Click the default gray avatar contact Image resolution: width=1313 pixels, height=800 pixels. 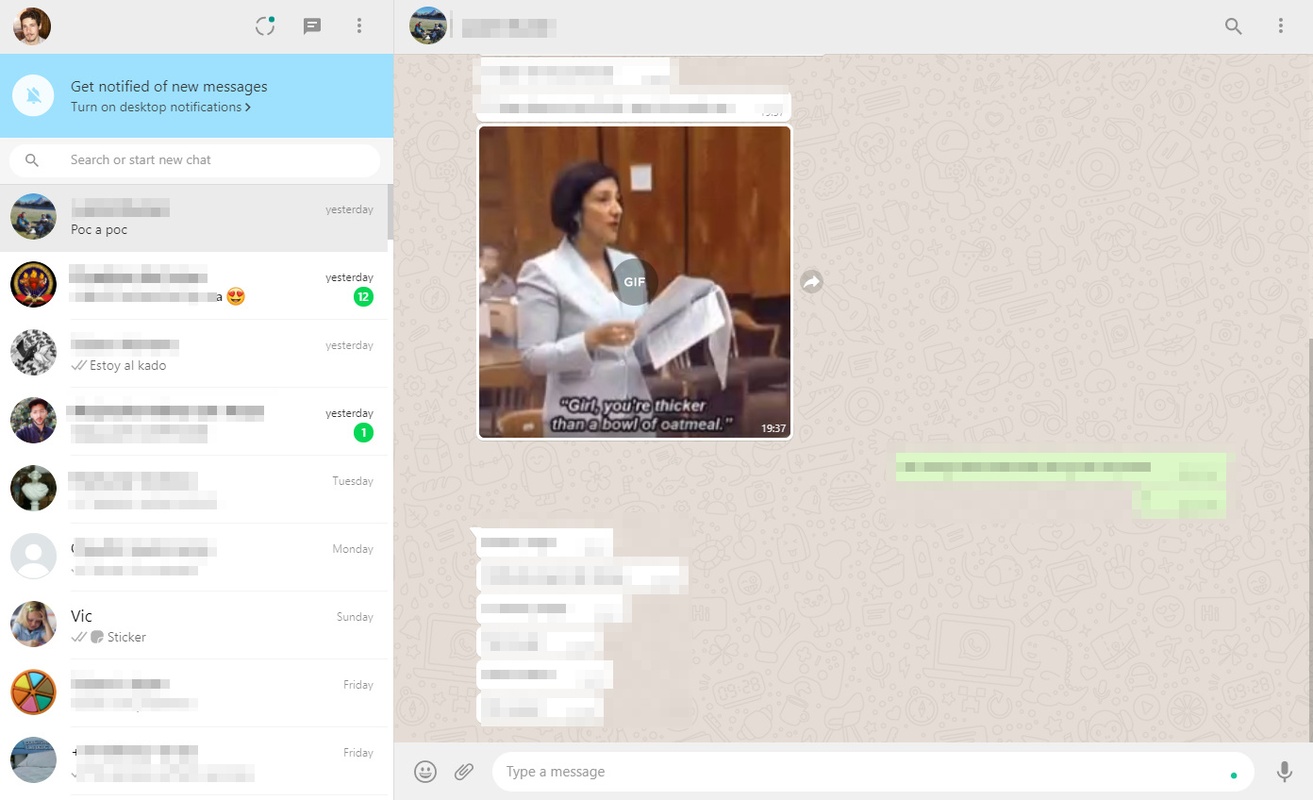33,556
